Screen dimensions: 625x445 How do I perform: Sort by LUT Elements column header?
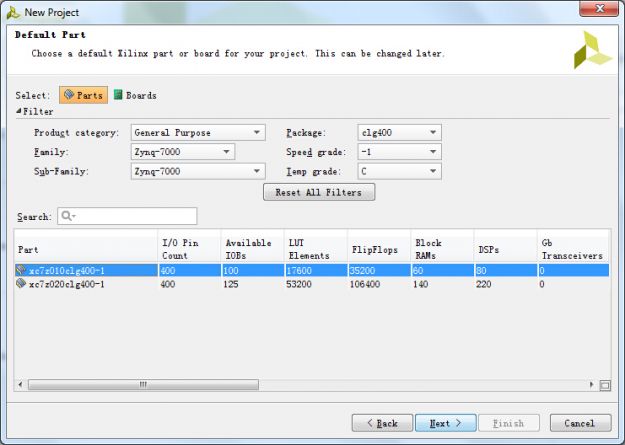pyautogui.click(x=316, y=249)
